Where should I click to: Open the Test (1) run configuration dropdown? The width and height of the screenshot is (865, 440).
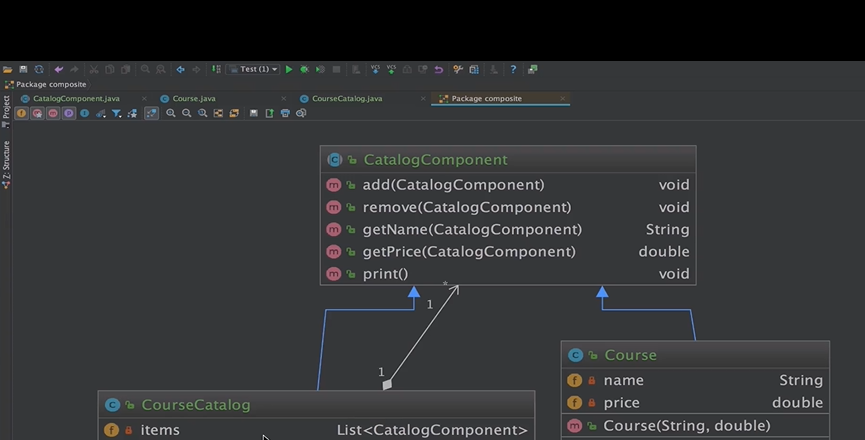[x=254, y=69]
